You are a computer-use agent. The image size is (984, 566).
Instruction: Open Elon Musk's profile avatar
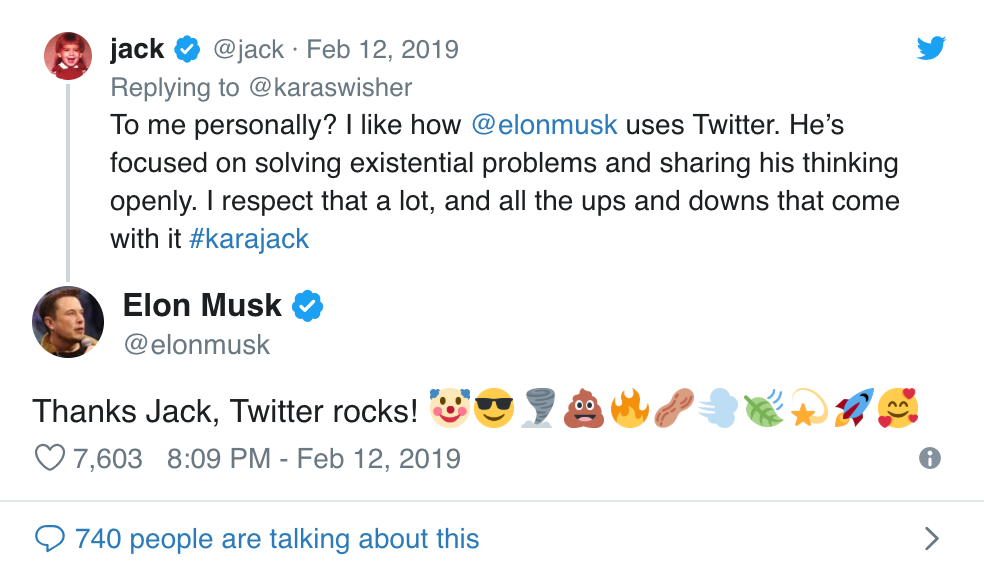(68, 322)
